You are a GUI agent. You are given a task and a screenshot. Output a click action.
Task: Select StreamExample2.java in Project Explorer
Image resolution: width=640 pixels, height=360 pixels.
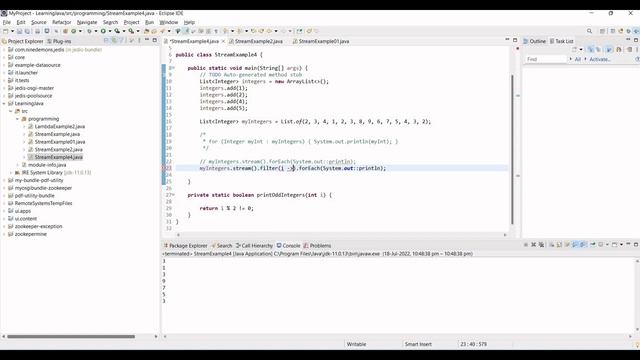point(58,150)
